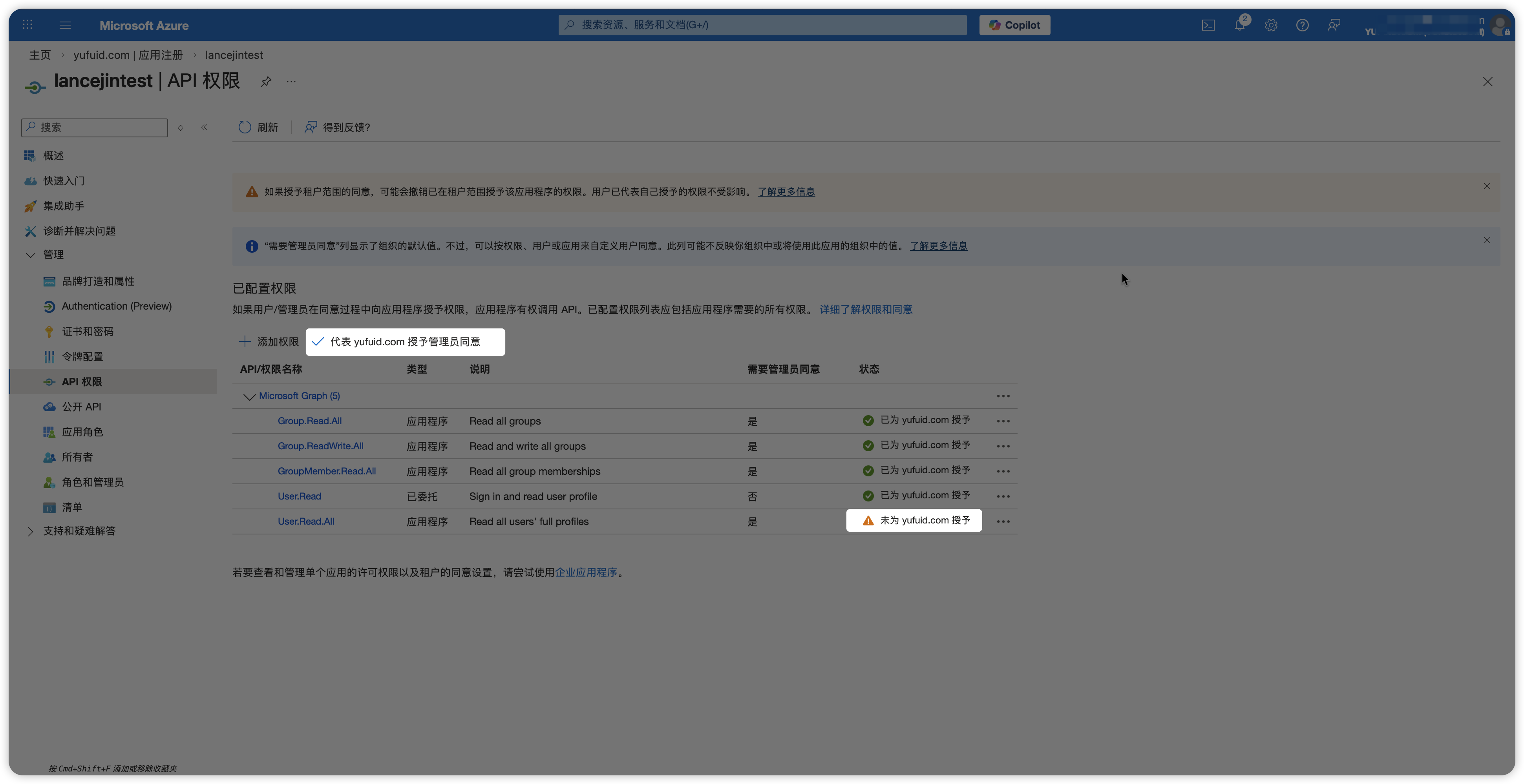Open the portal hamburger menu
This screenshot has height=784, width=1524.
[x=65, y=26]
